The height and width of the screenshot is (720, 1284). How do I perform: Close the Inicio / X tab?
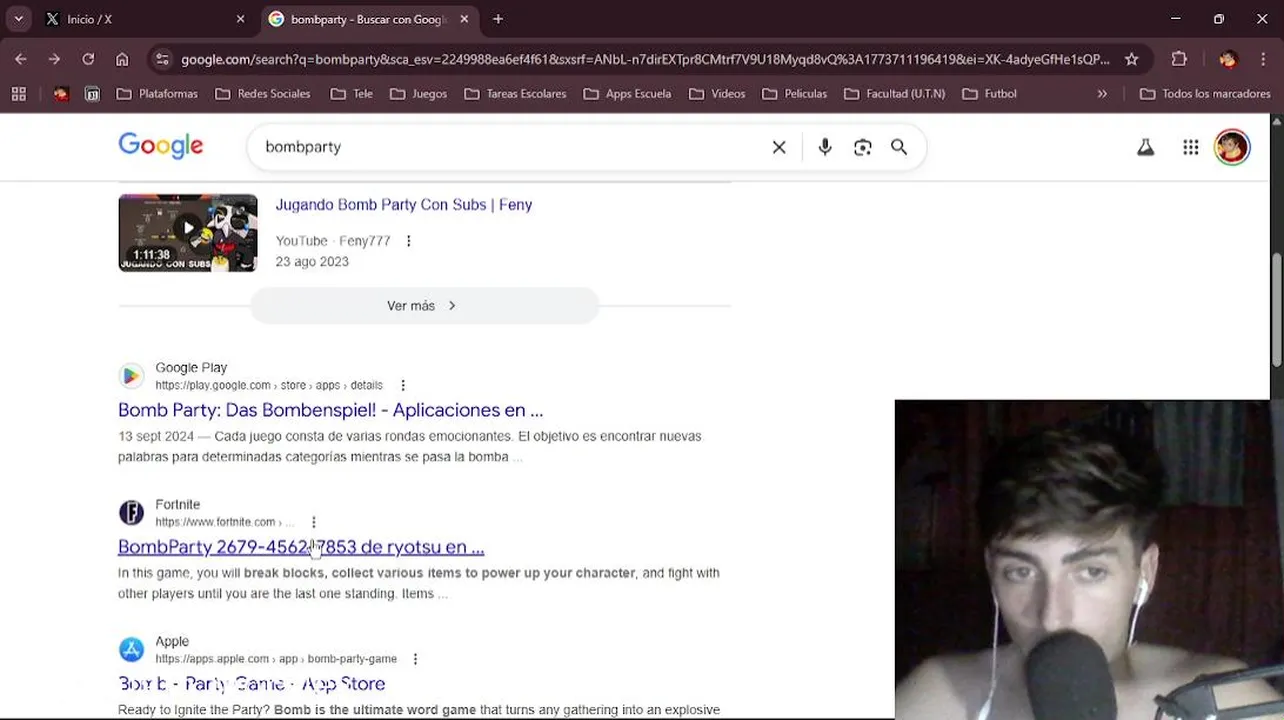[240, 19]
